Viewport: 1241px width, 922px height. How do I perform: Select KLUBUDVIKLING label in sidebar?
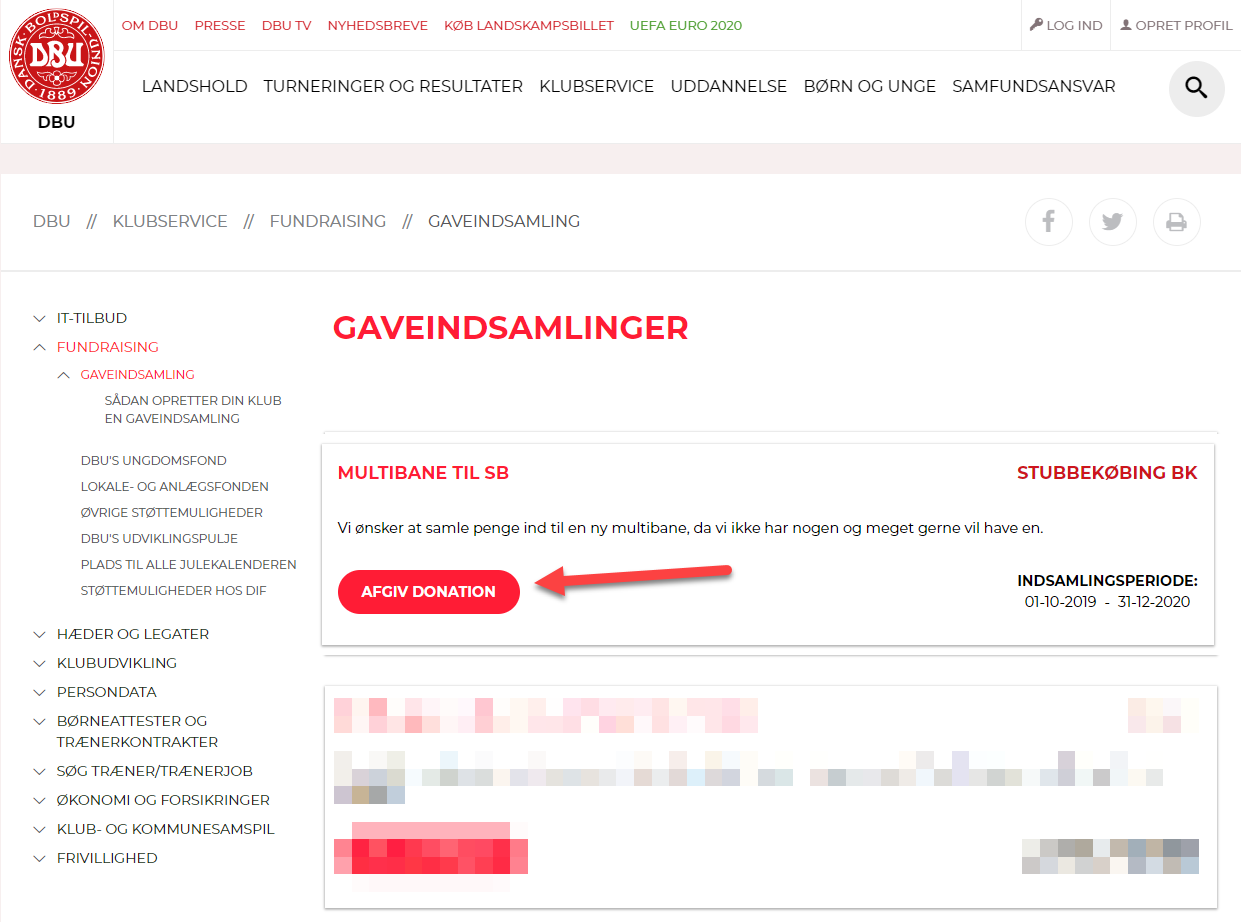tap(117, 664)
